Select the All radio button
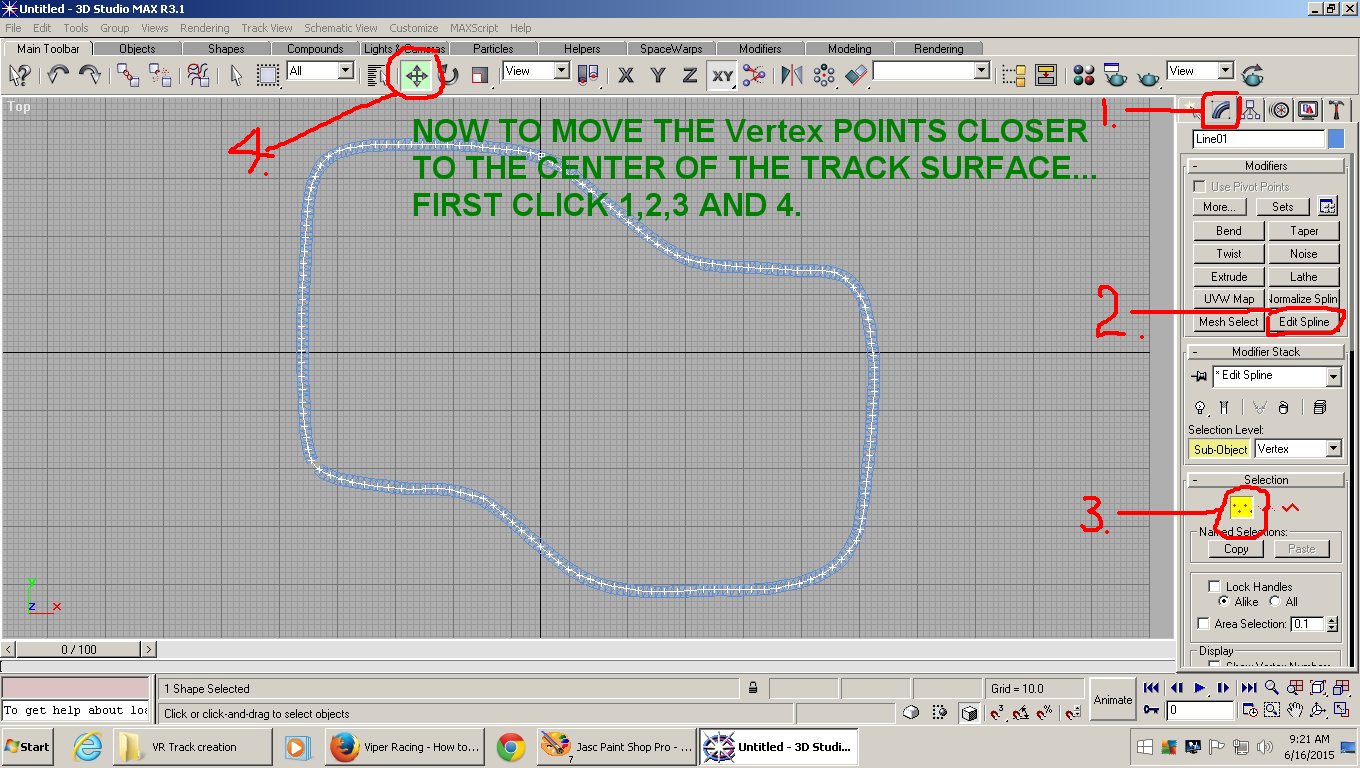The height and width of the screenshot is (768, 1360). pos(1275,602)
